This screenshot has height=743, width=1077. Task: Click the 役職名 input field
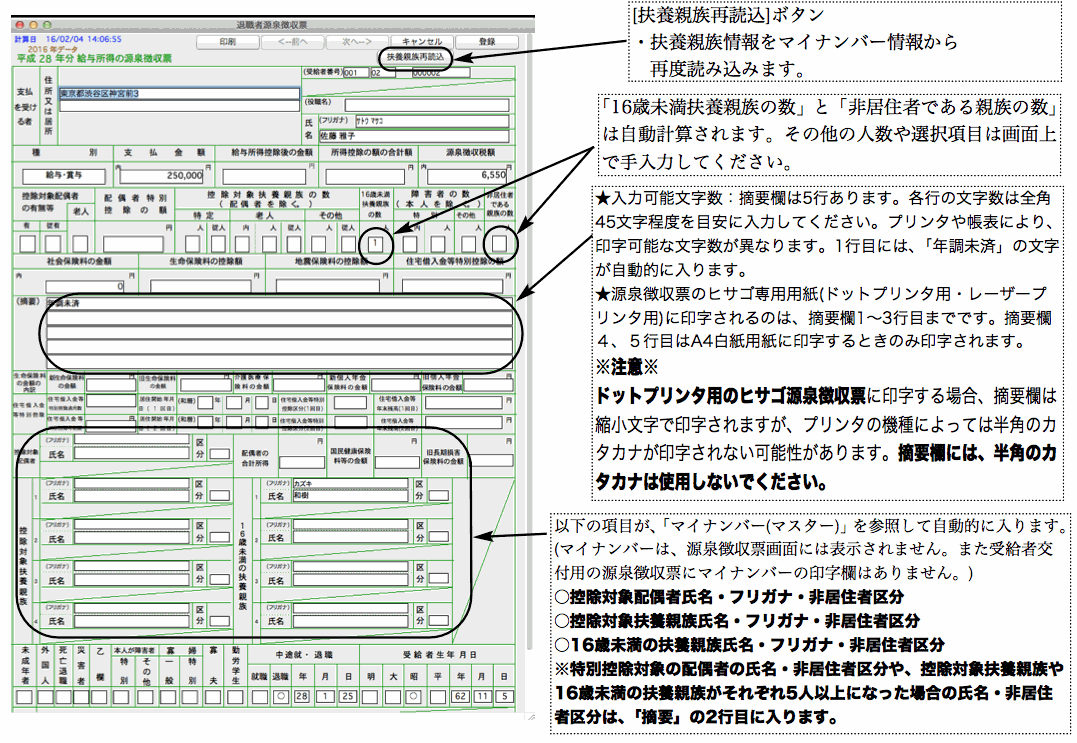point(425,104)
